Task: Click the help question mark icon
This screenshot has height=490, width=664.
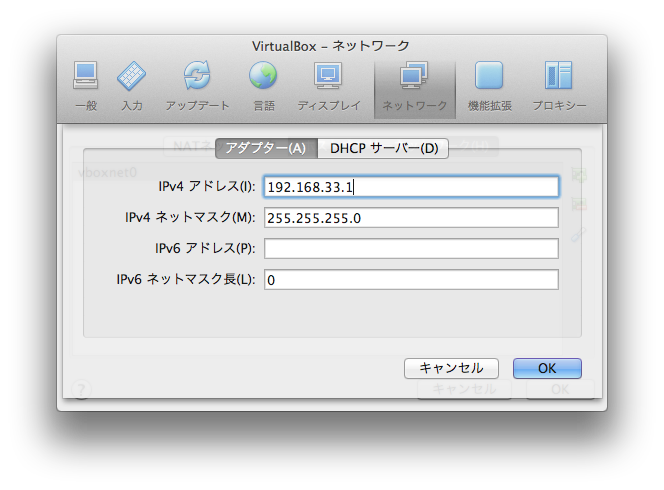Action: pyautogui.click(x=81, y=389)
